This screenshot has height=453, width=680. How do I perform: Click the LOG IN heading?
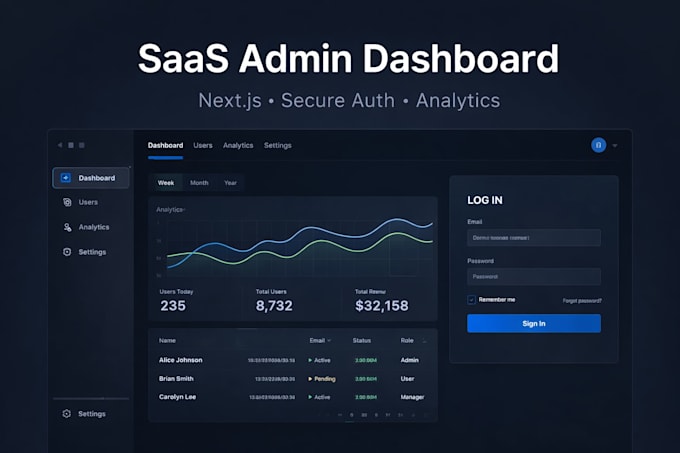click(485, 200)
